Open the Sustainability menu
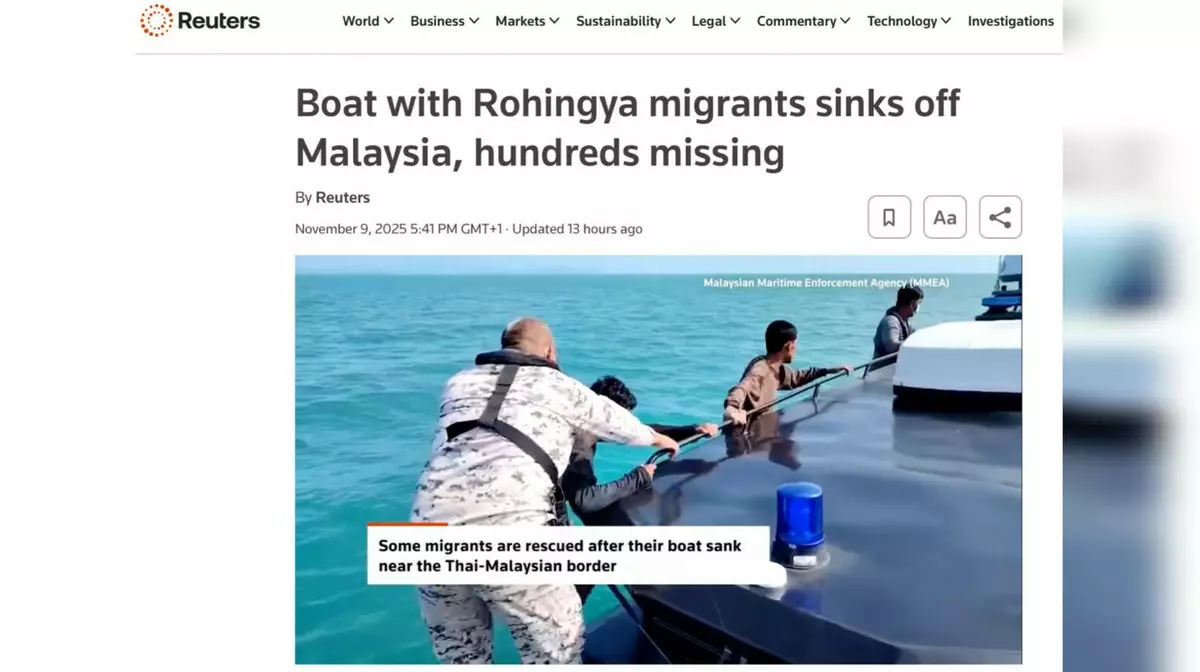This screenshot has height=672, width=1200. pyautogui.click(x=626, y=21)
